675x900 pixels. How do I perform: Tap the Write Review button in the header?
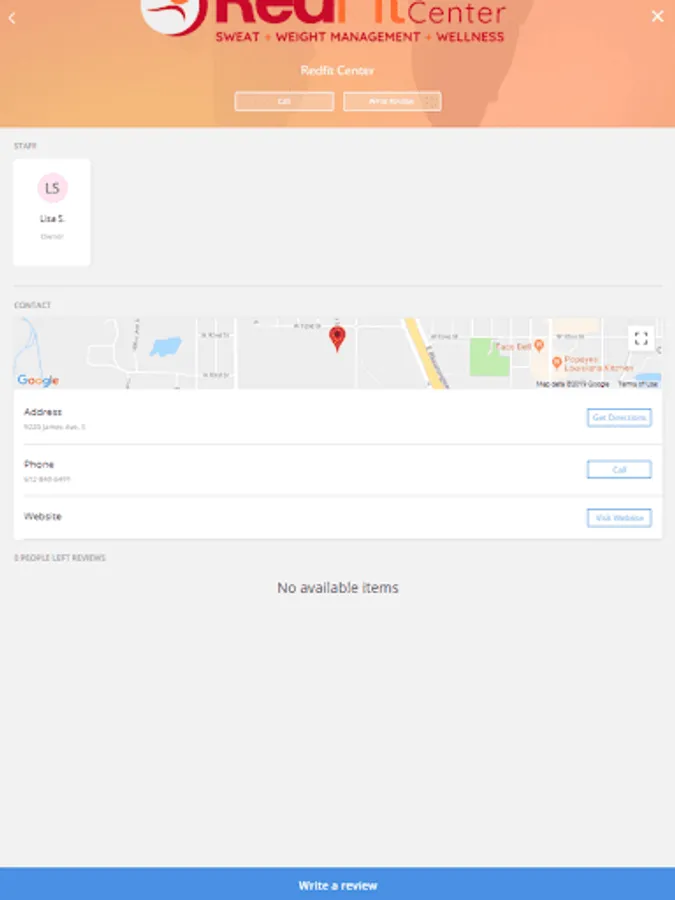[x=392, y=102]
